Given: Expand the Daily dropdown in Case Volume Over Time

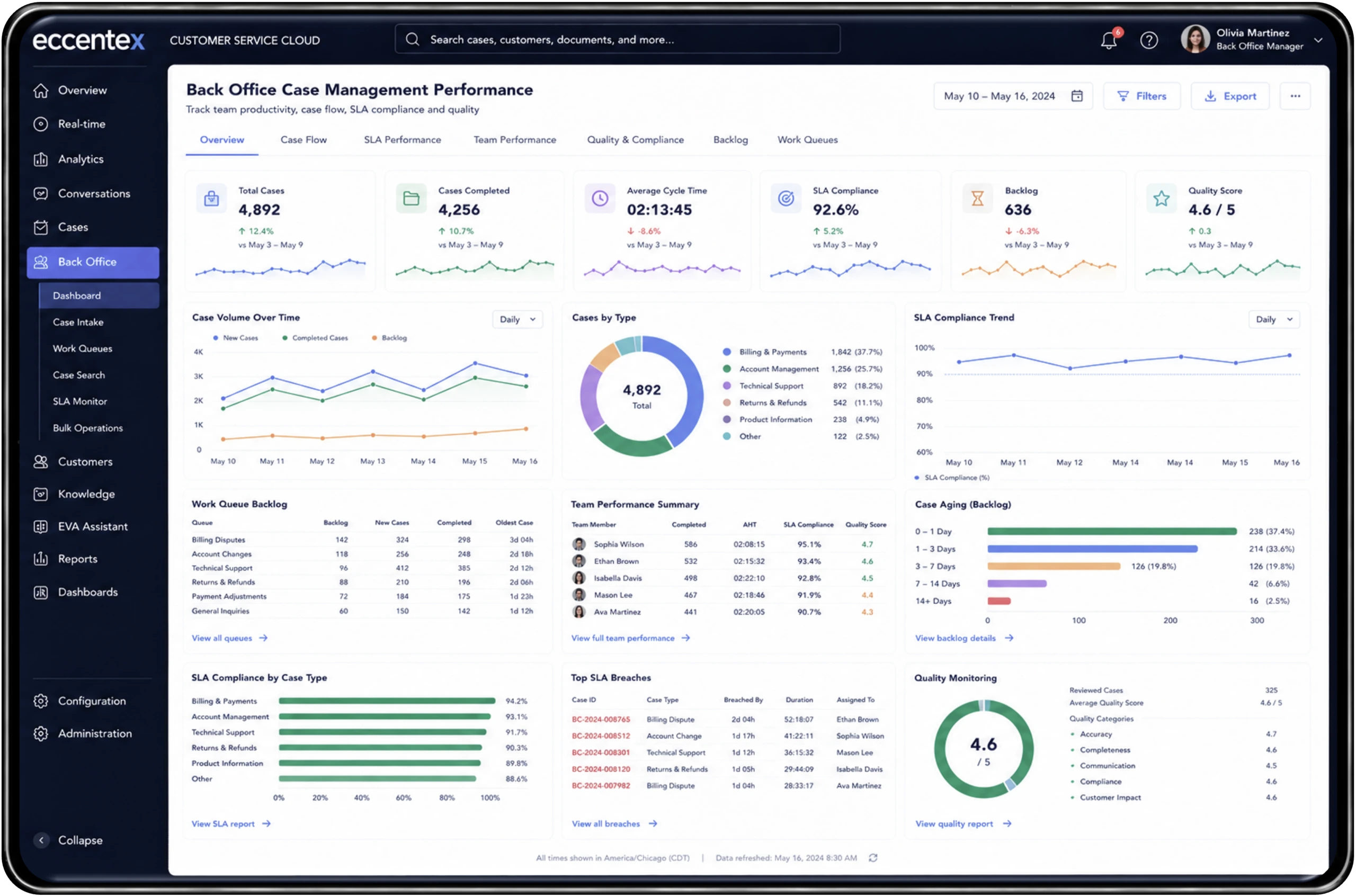Looking at the screenshot, I should coord(518,319).
